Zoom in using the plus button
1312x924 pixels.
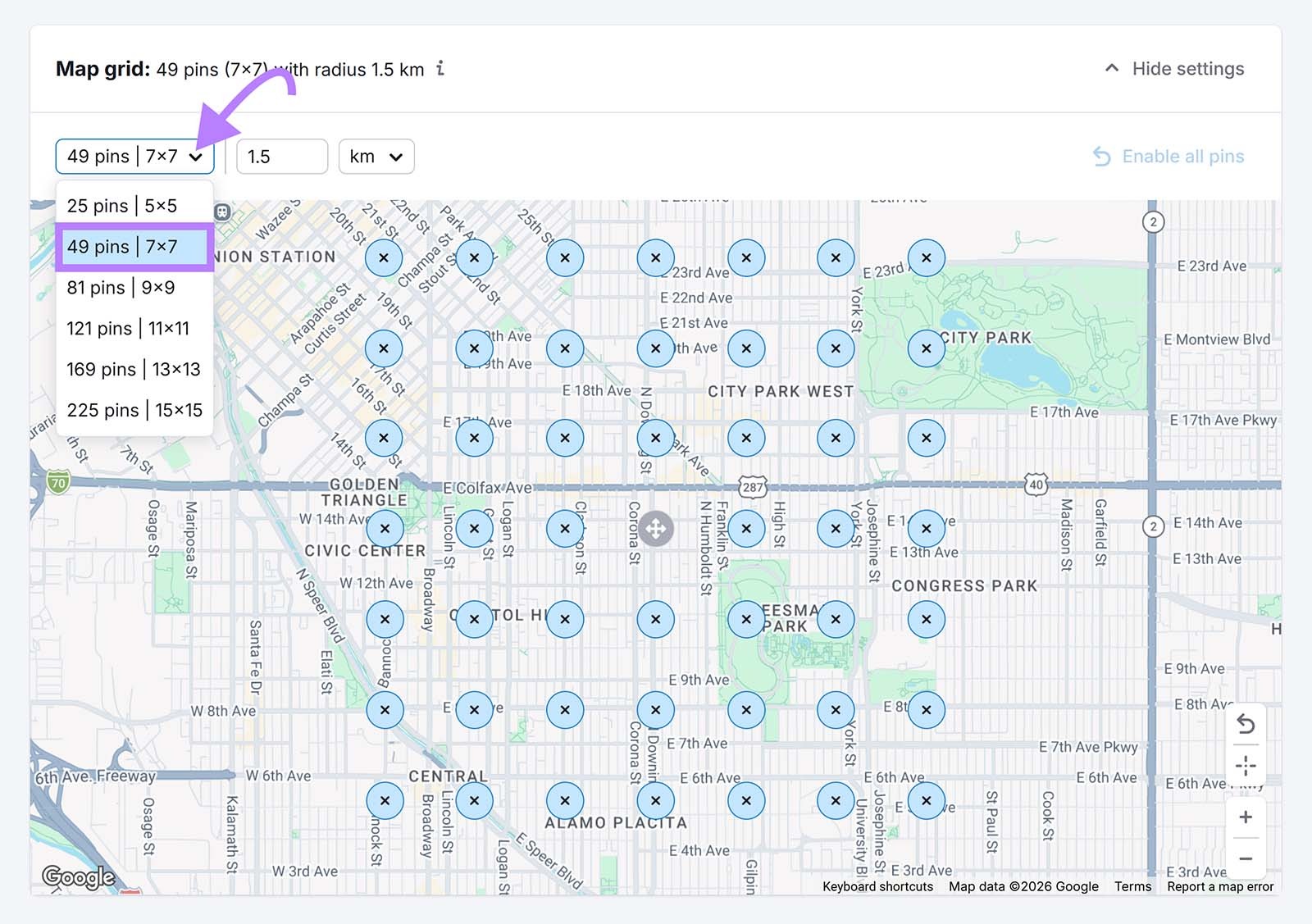[x=1246, y=817]
